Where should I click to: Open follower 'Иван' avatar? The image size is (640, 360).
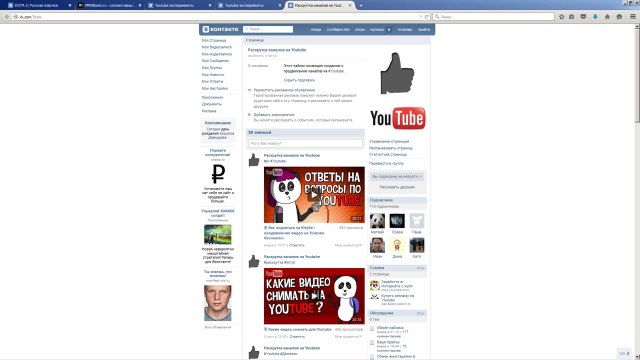click(377, 245)
